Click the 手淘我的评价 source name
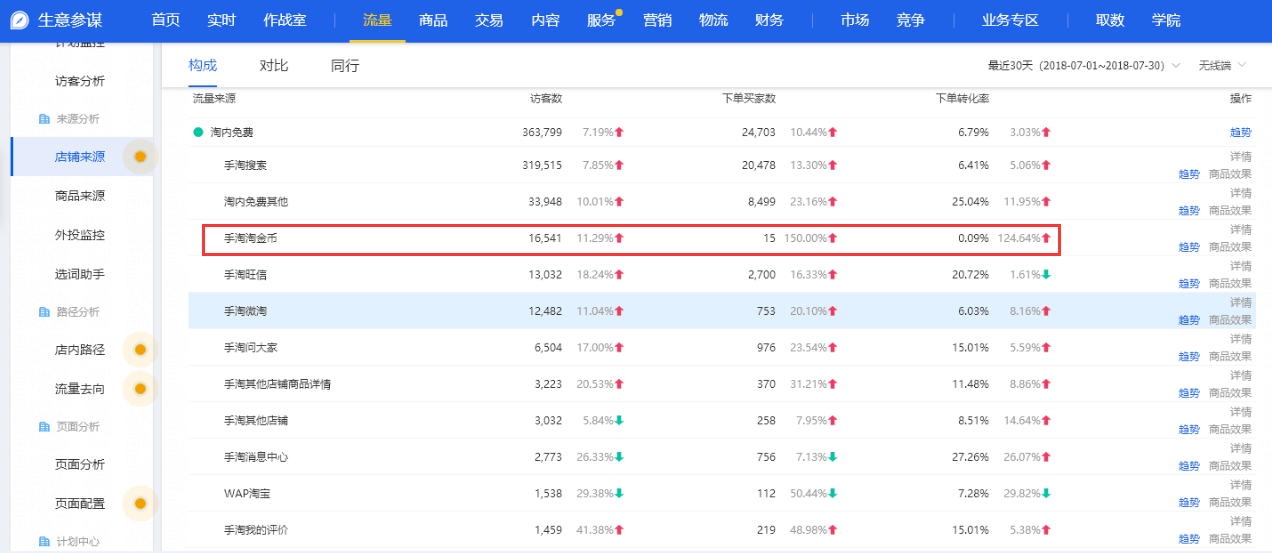The image size is (1272, 553). 256,530
